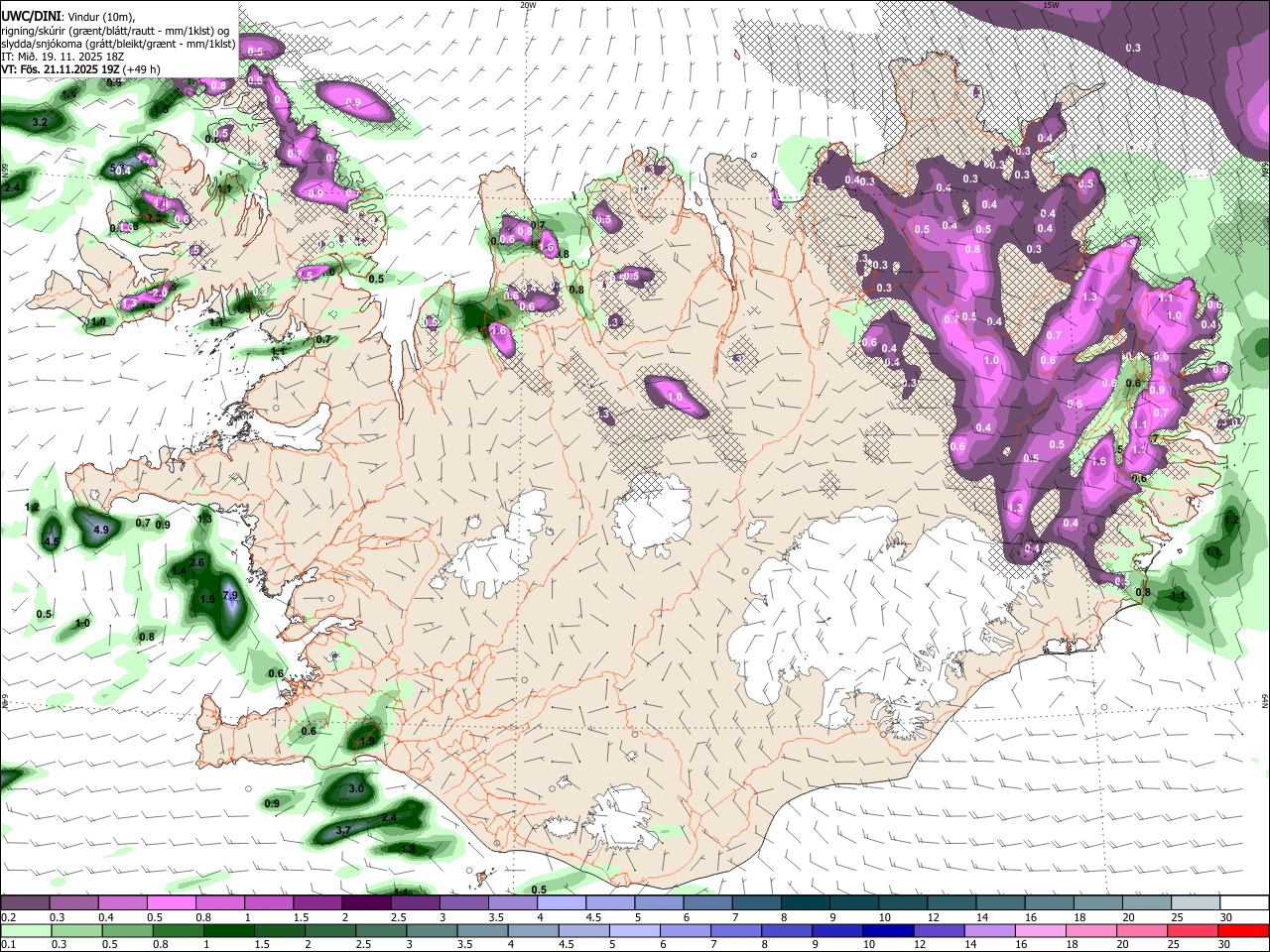The height and width of the screenshot is (952, 1270).
Task: Click the 'rigning/skúrir' legend description line
Action: point(115,30)
